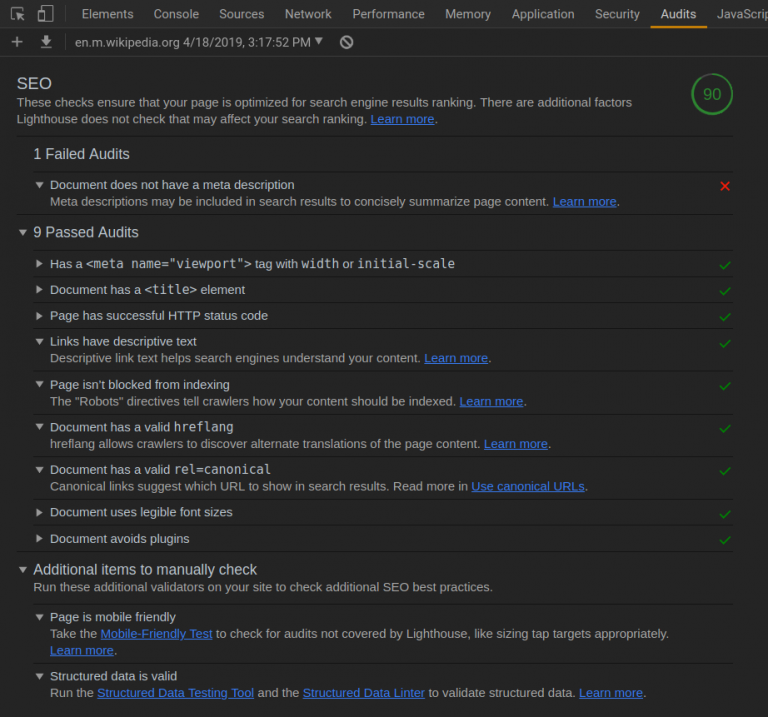The image size is (768, 717).
Task: Click the green check beside Document avoids plugins
Action: click(x=725, y=540)
